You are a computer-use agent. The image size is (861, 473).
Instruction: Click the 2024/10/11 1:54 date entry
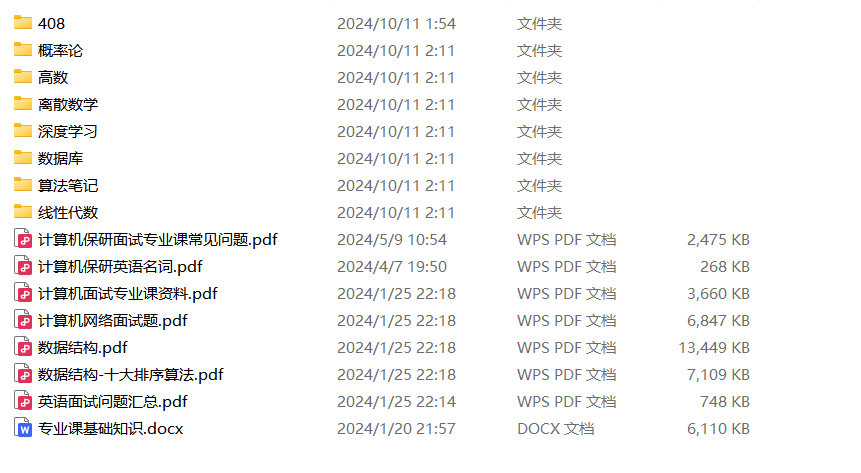click(396, 24)
